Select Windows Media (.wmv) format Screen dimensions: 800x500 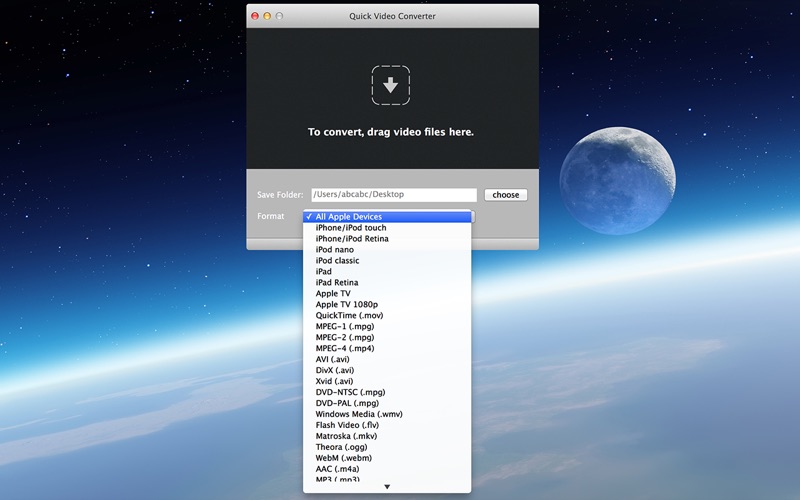pos(387,414)
